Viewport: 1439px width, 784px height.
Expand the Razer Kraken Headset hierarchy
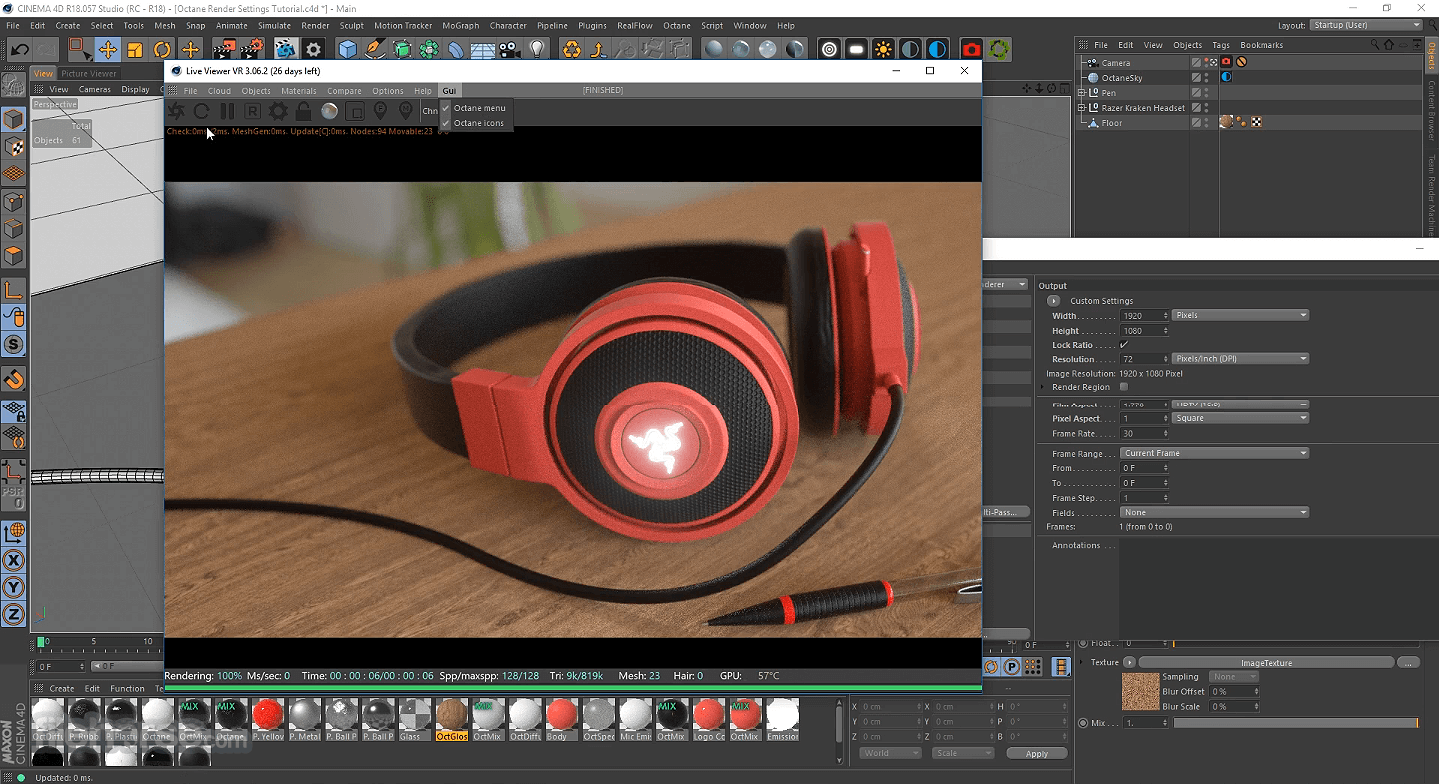tap(1081, 108)
